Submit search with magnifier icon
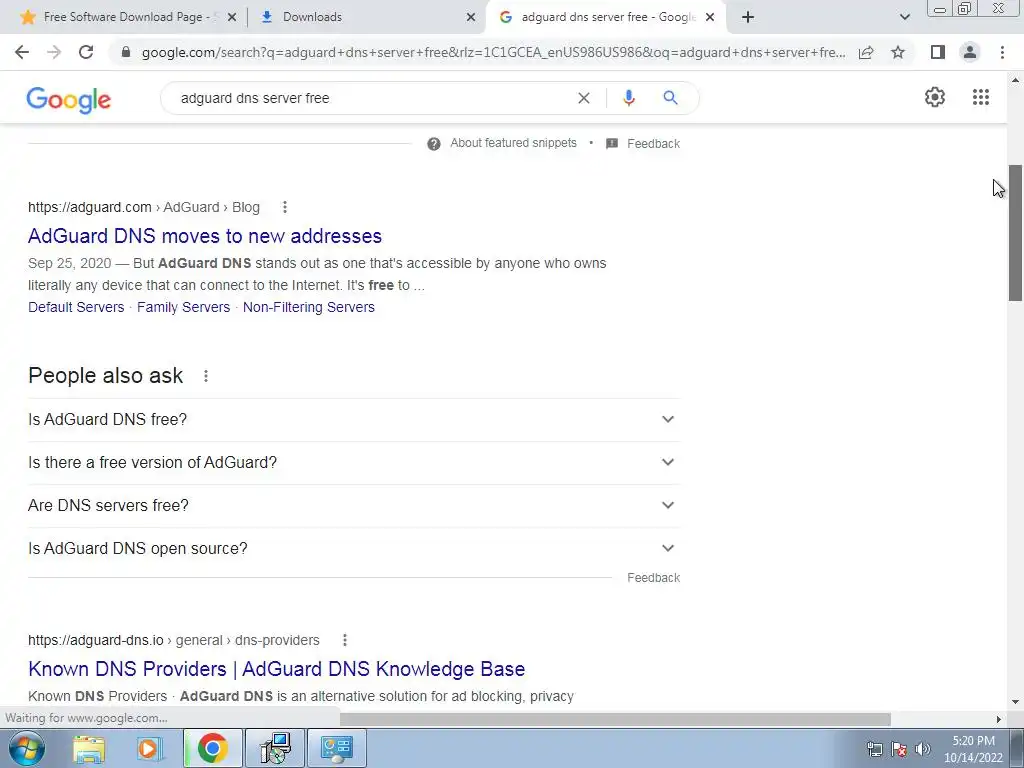Image resolution: width=1024 pixels, height=768 pixels. [x=670, y=98]
